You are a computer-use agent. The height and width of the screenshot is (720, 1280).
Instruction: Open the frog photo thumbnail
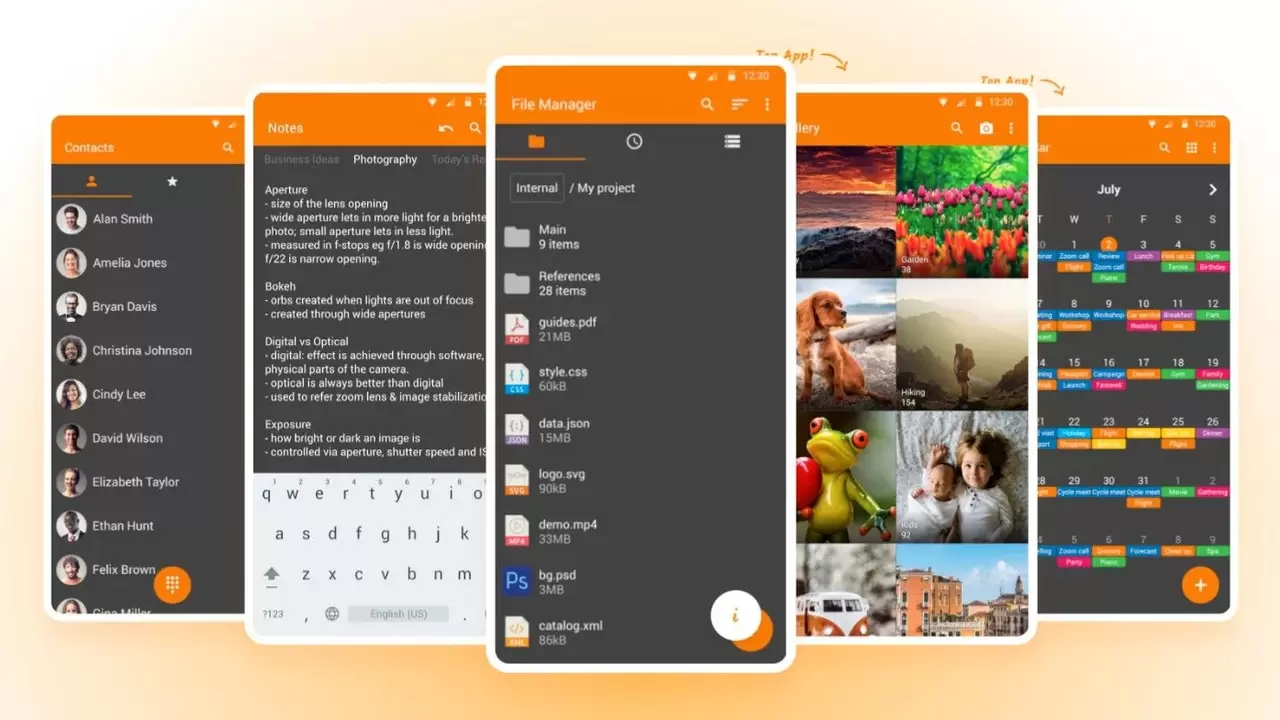(x=846, y=477)
